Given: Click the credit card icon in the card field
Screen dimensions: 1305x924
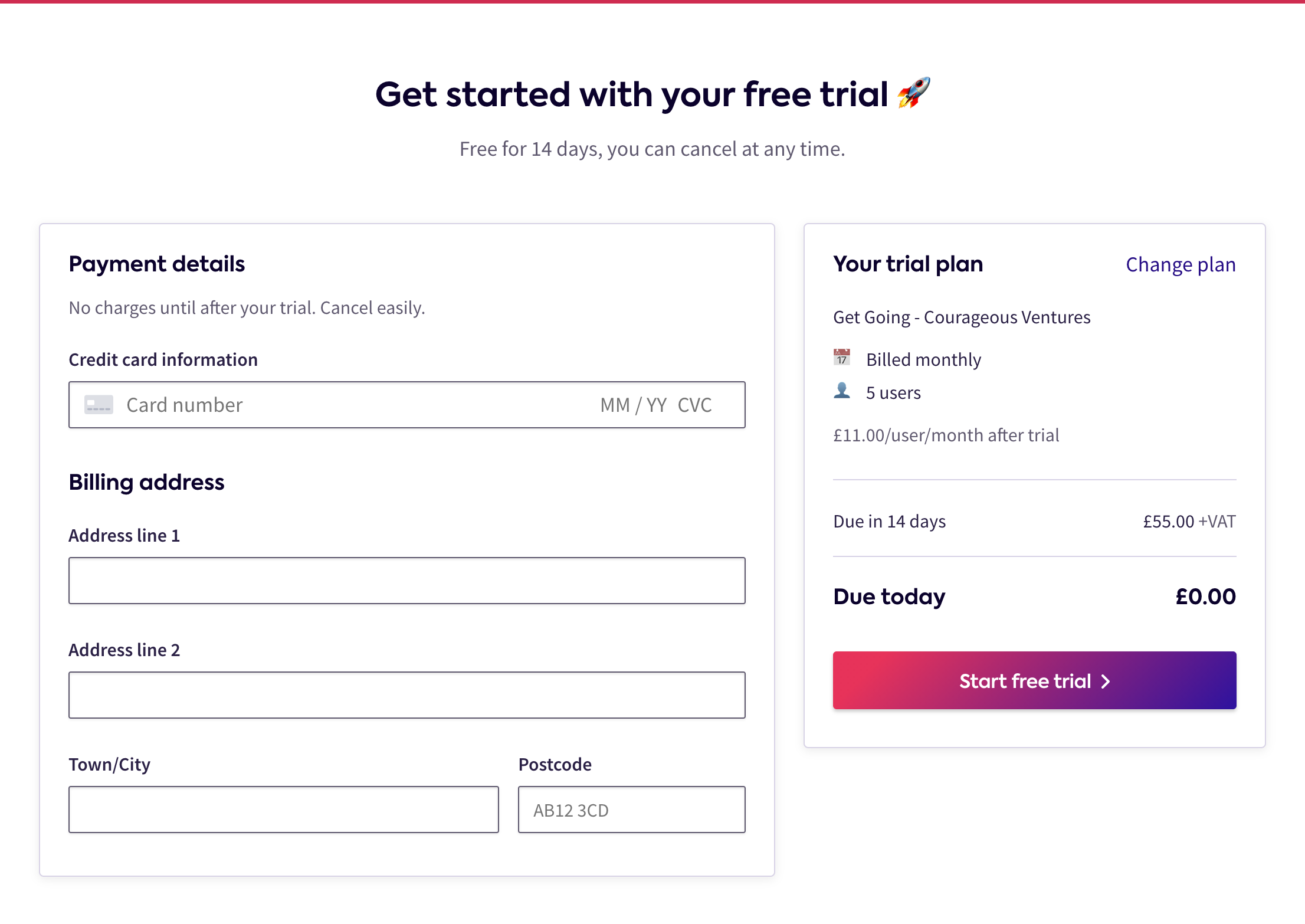Looking at the screenshot, I should click(99, 405).
